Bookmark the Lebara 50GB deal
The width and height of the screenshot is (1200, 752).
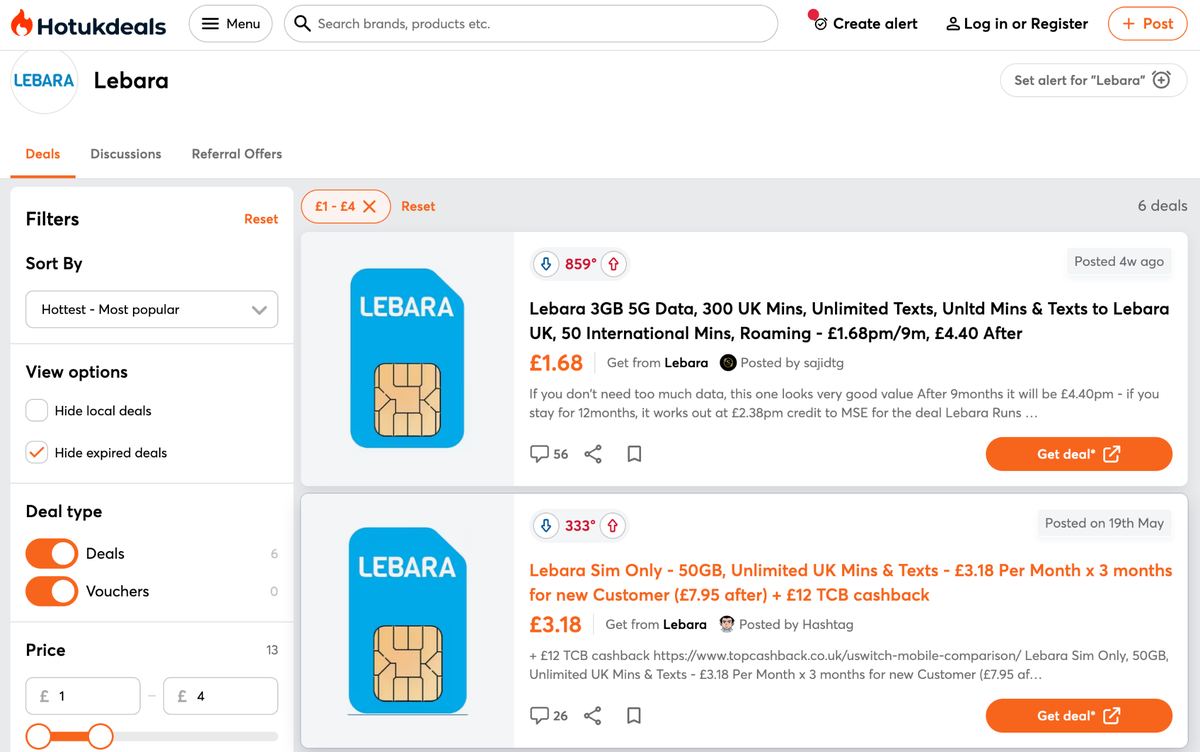pyautogui.click(x=634, y=716)
